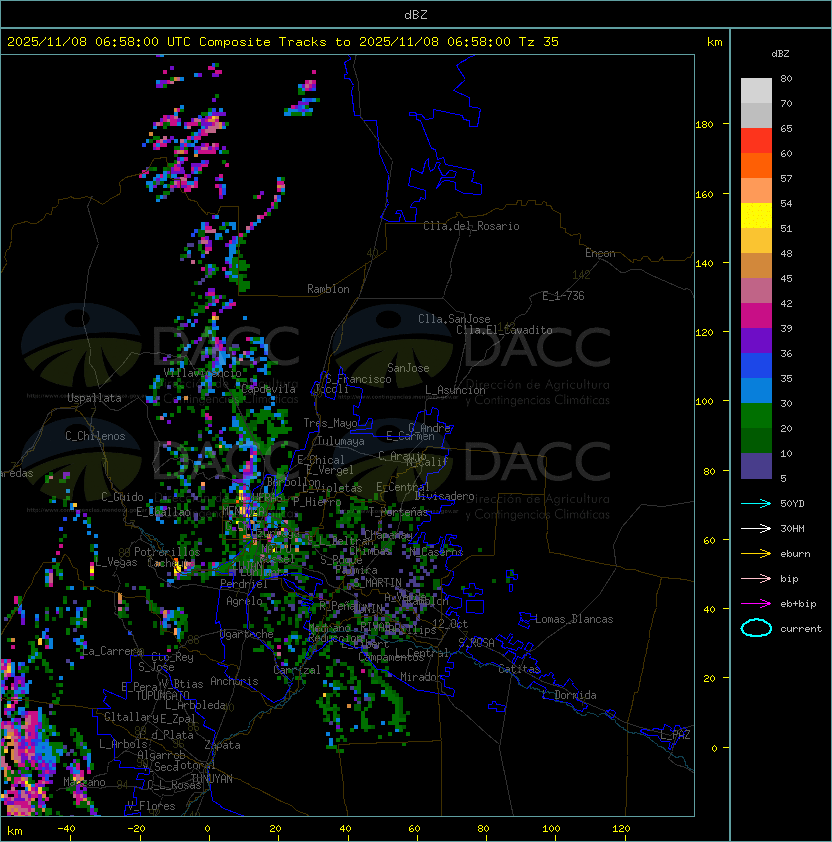This screenshot has width=832, height=842.
Task: Click the 'C_Chilenos' map label
Action: tap(95, 436)
